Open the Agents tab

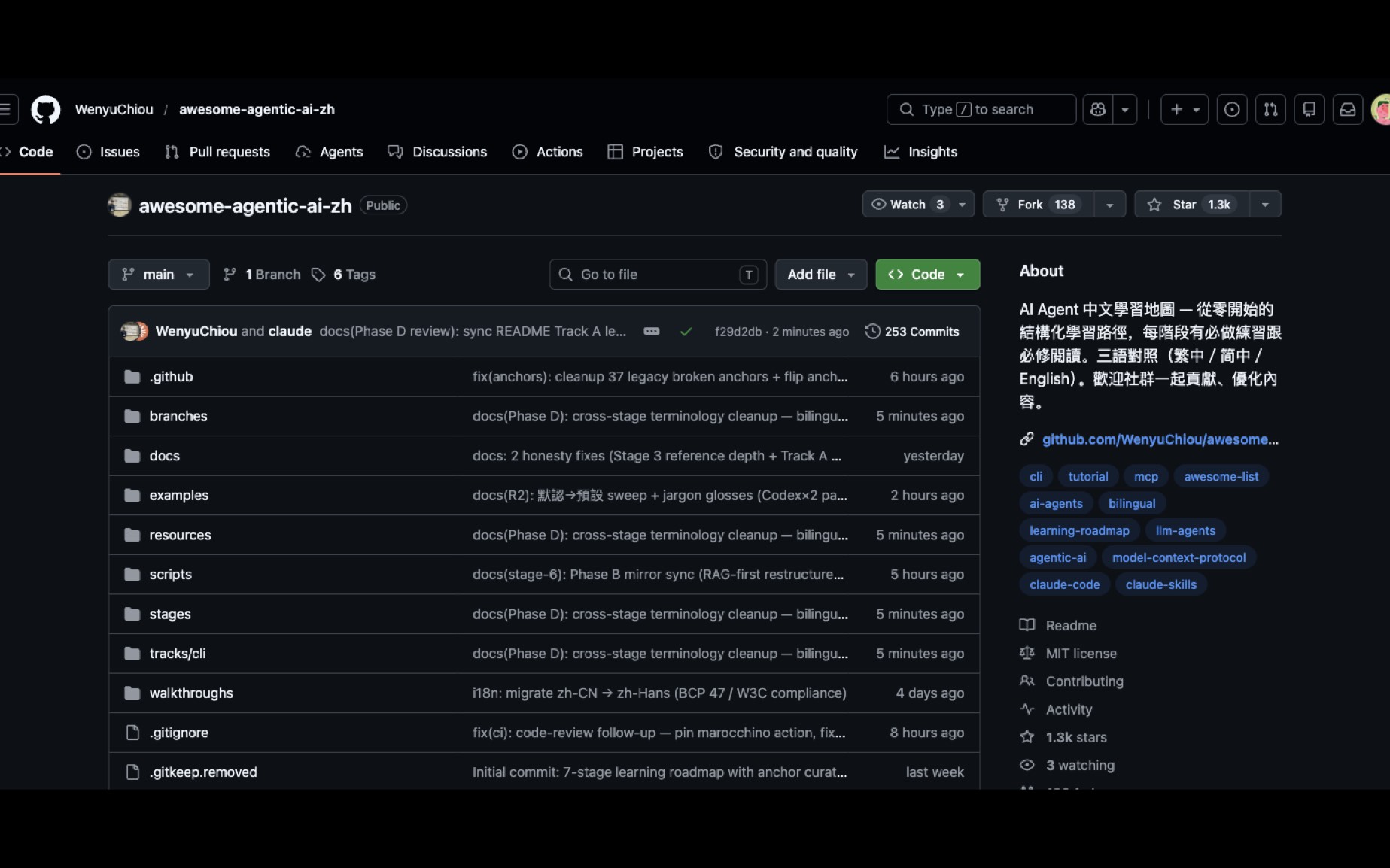coord(329,152)
